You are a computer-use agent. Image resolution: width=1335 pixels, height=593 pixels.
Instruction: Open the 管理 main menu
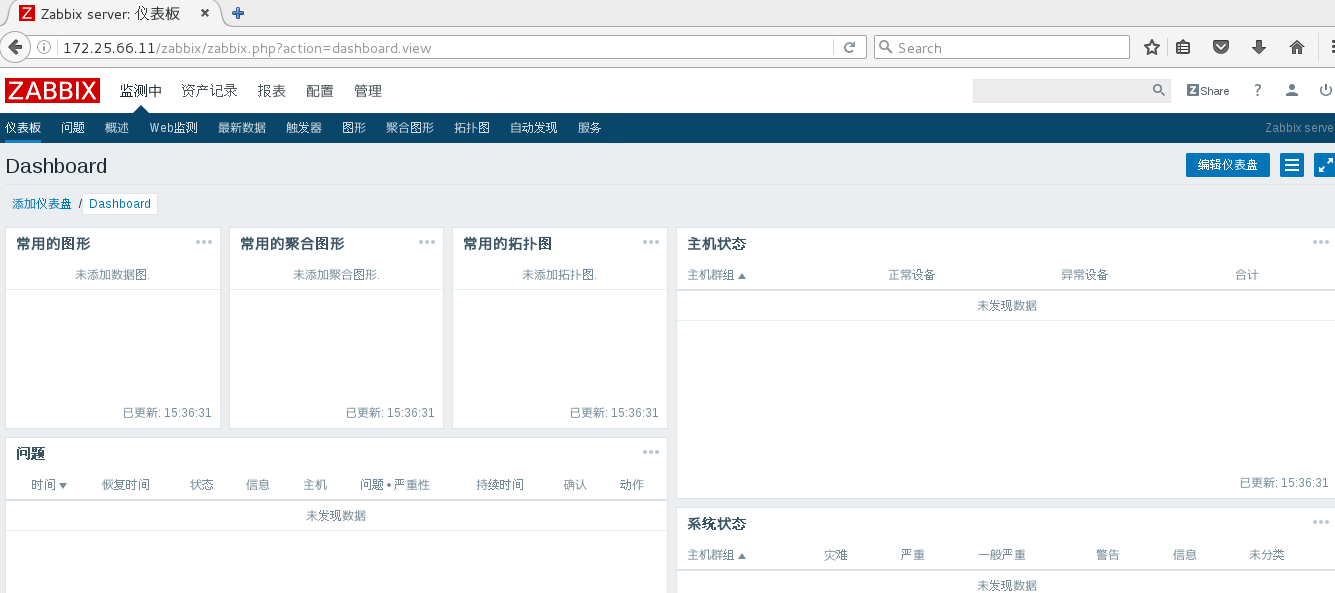368,91
